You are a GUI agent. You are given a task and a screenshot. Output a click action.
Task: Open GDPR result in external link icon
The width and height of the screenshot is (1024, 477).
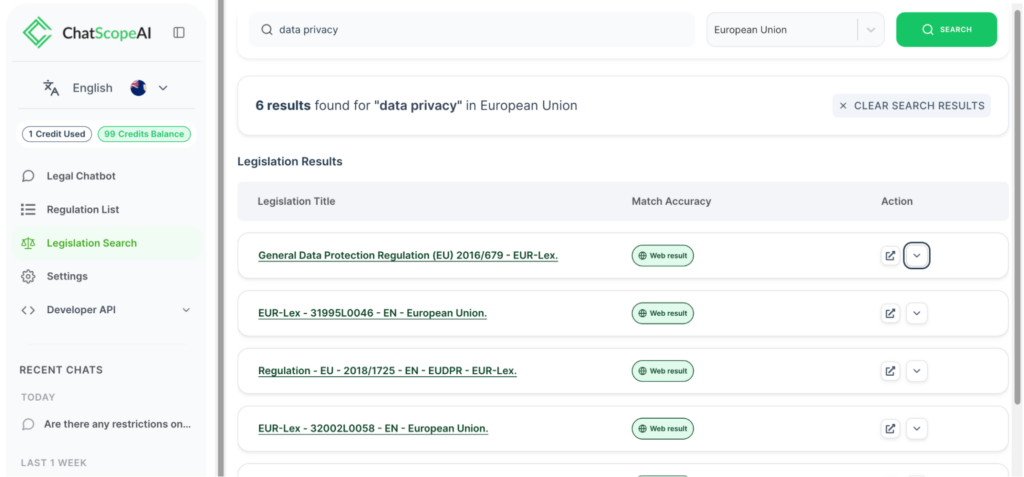pos(890,255)
